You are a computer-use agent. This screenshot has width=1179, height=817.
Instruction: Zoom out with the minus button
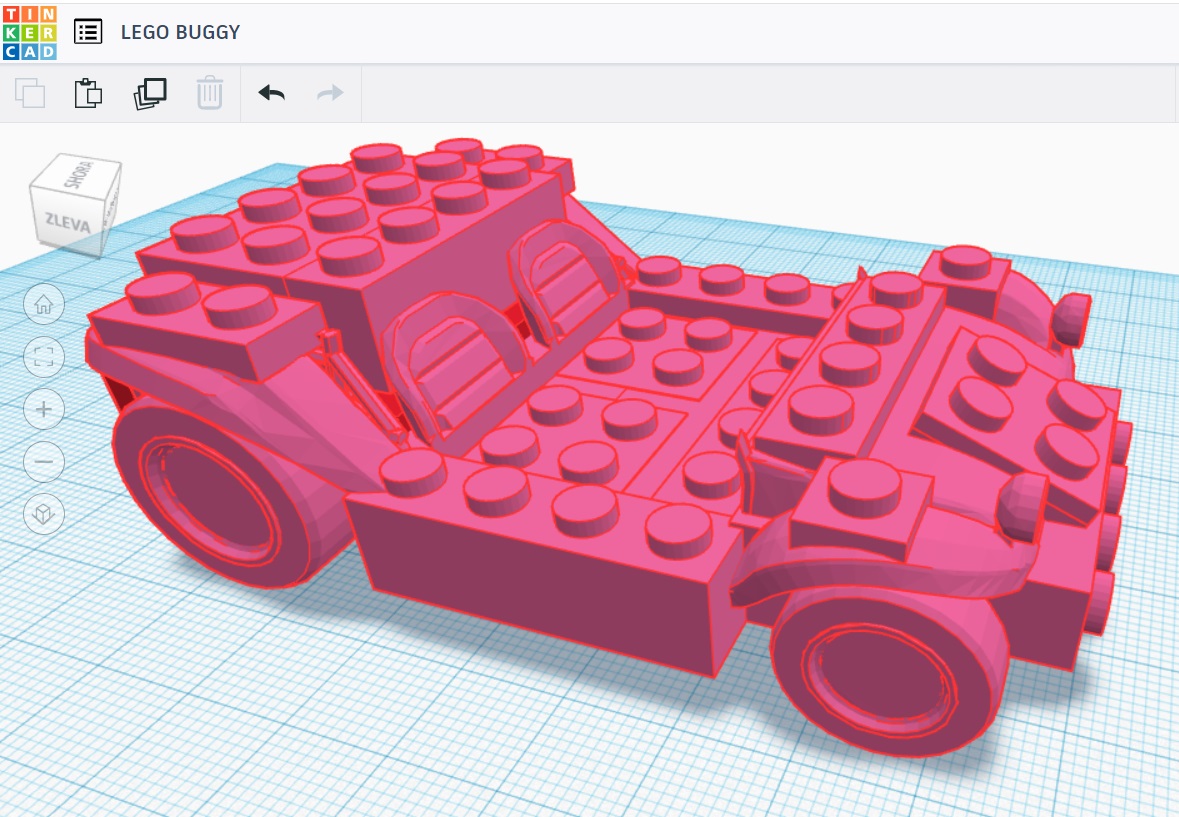tap(44, 461)
